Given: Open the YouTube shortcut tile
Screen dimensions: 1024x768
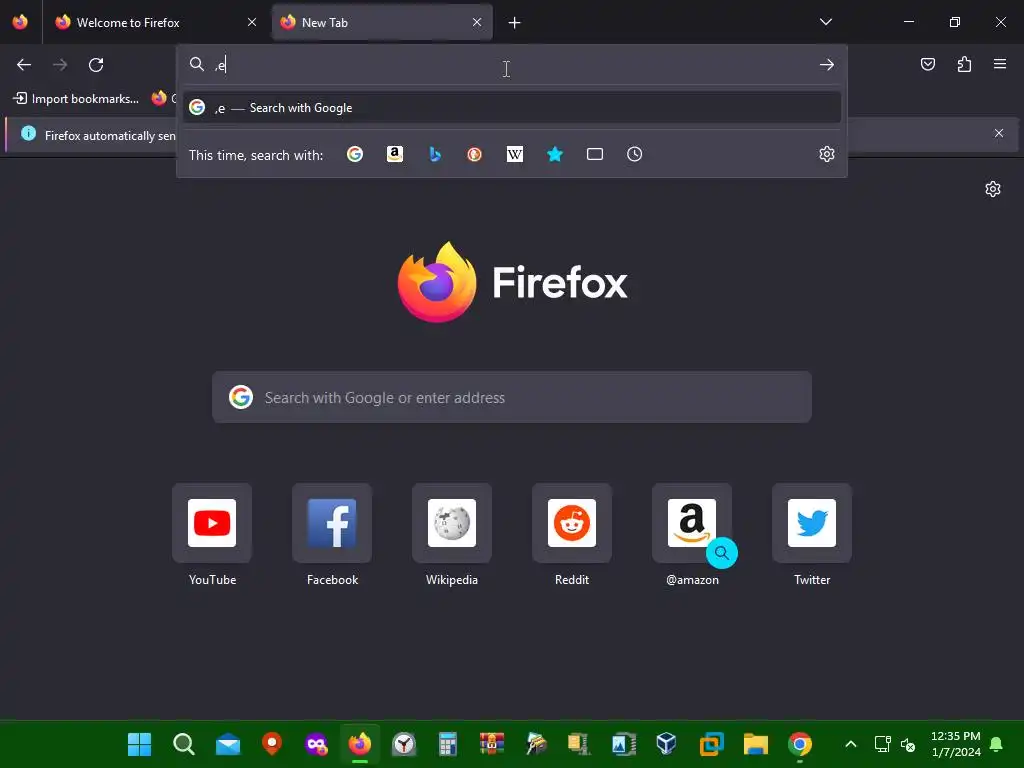Looking at the screenshot, I should point(212,523).
